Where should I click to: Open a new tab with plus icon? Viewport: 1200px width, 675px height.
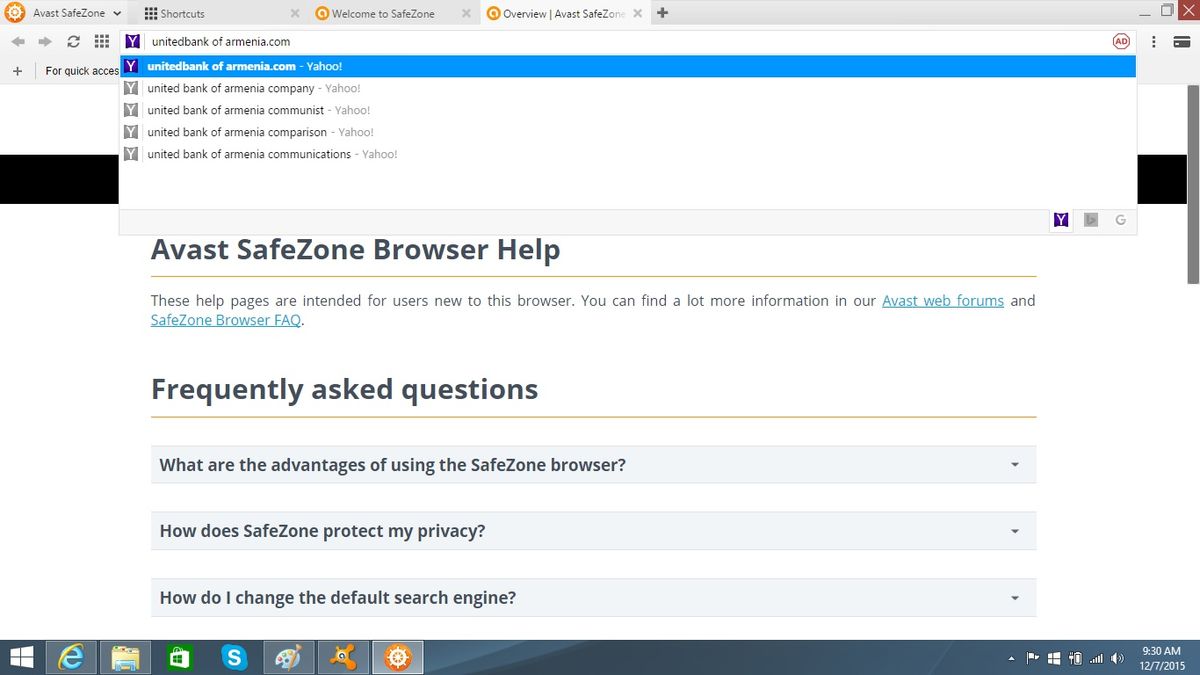point(662,13)
